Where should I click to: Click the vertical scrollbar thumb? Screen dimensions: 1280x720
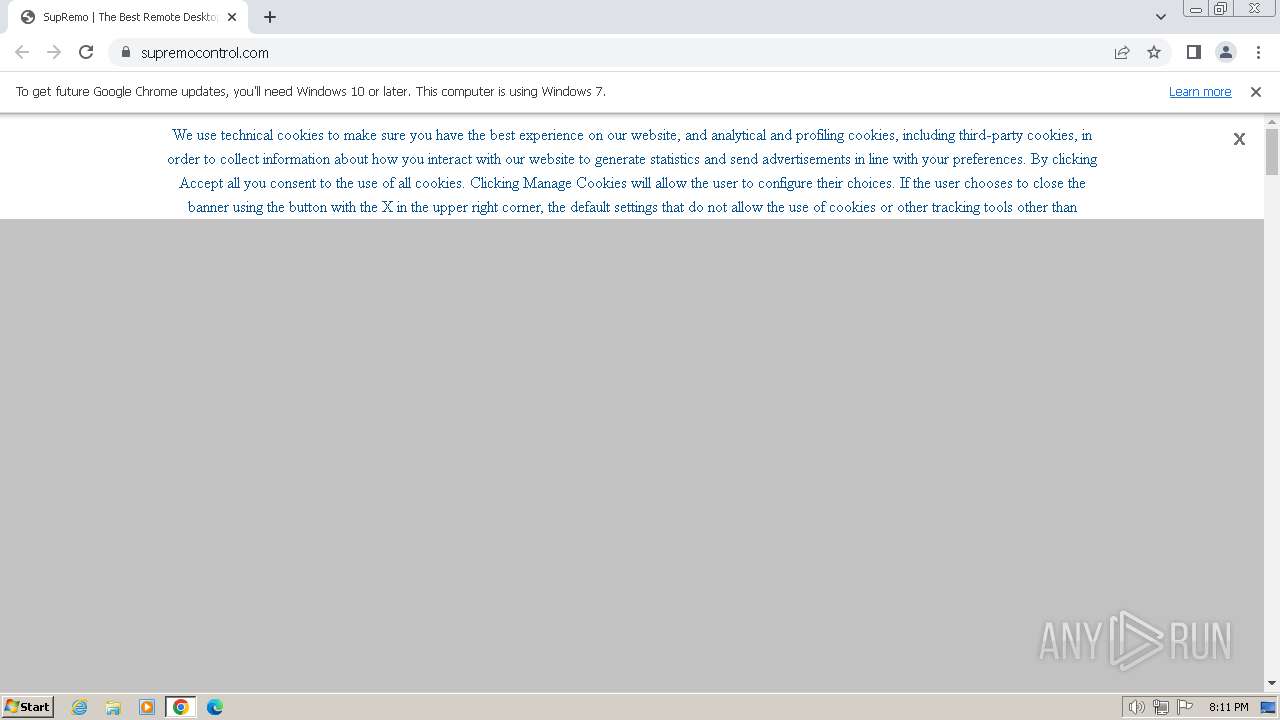click(x=1272, y=151)
